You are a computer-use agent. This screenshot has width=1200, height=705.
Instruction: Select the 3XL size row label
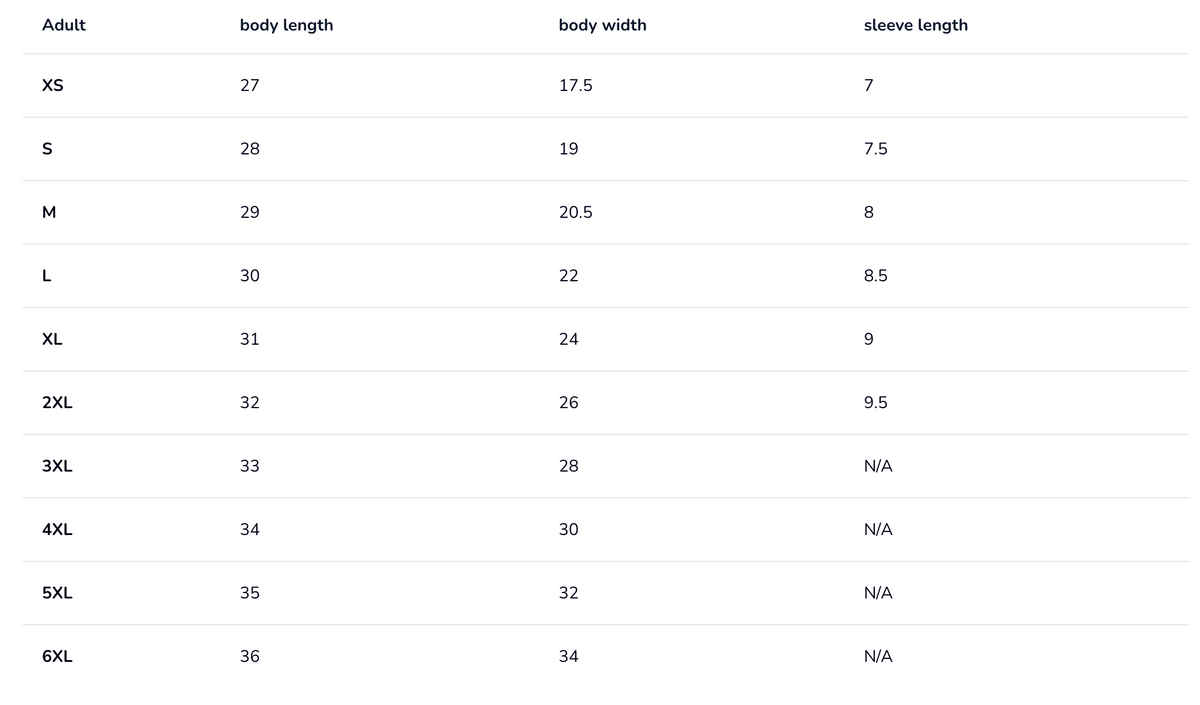[x=57, y=466]
